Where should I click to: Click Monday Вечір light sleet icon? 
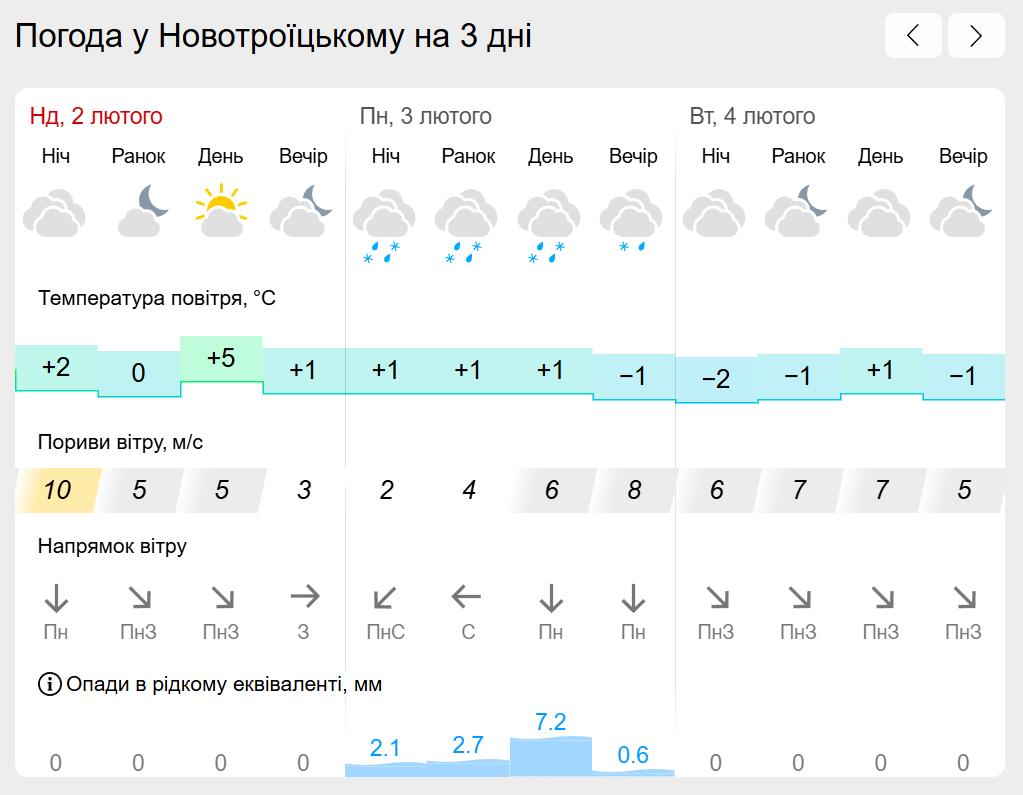point(632,222)
